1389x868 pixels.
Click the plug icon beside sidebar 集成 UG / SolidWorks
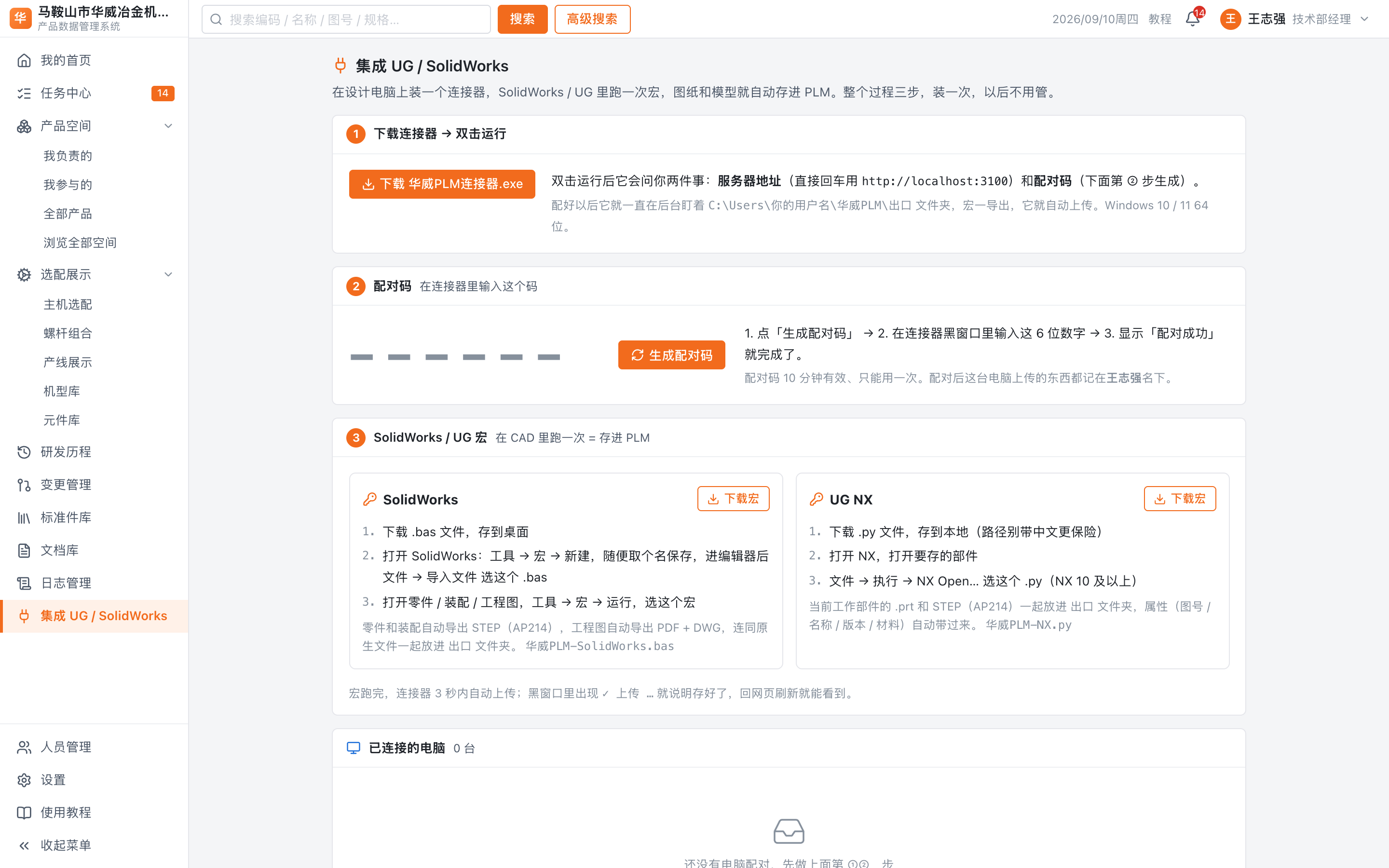click(x=24, y=615)
